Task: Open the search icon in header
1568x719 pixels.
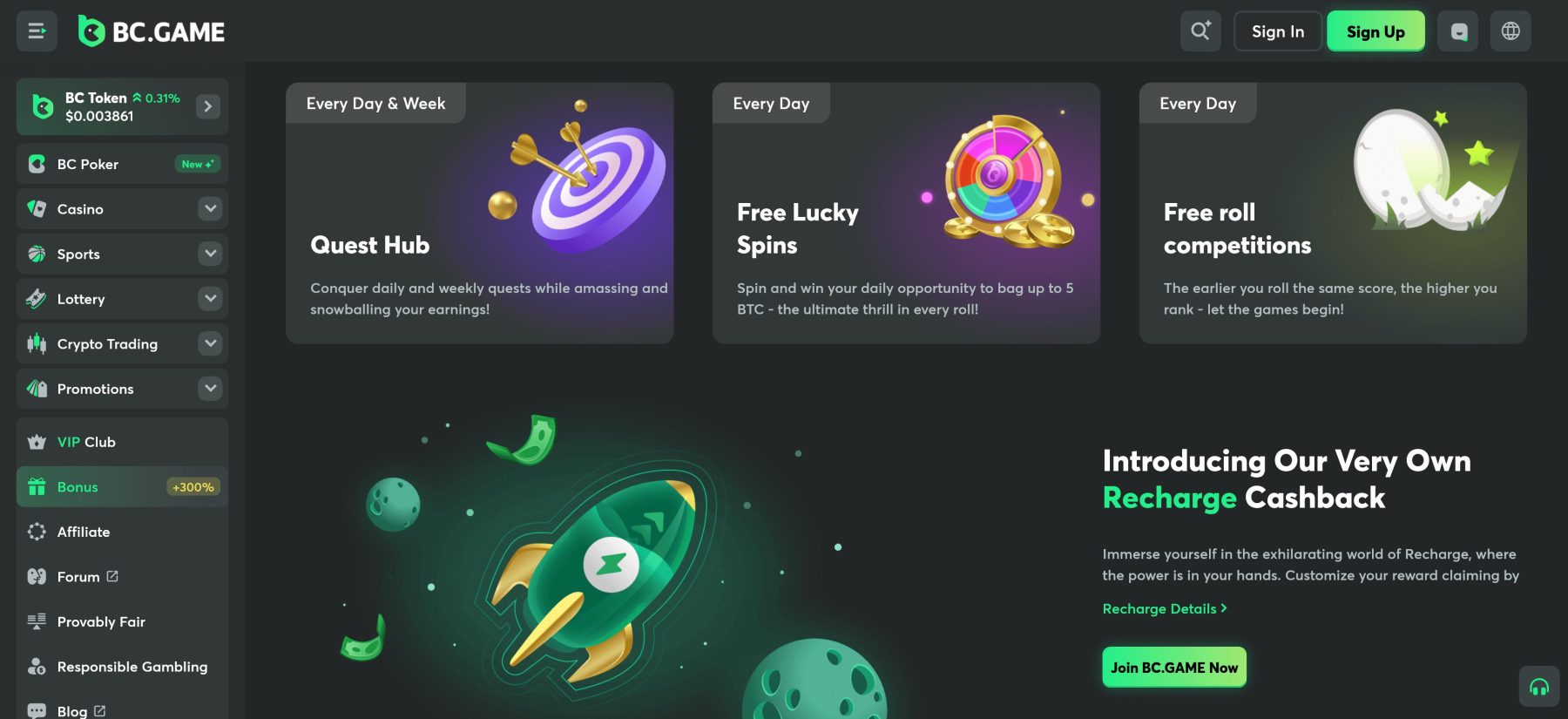Action: pyautogui.click(x=1200, y=31)
